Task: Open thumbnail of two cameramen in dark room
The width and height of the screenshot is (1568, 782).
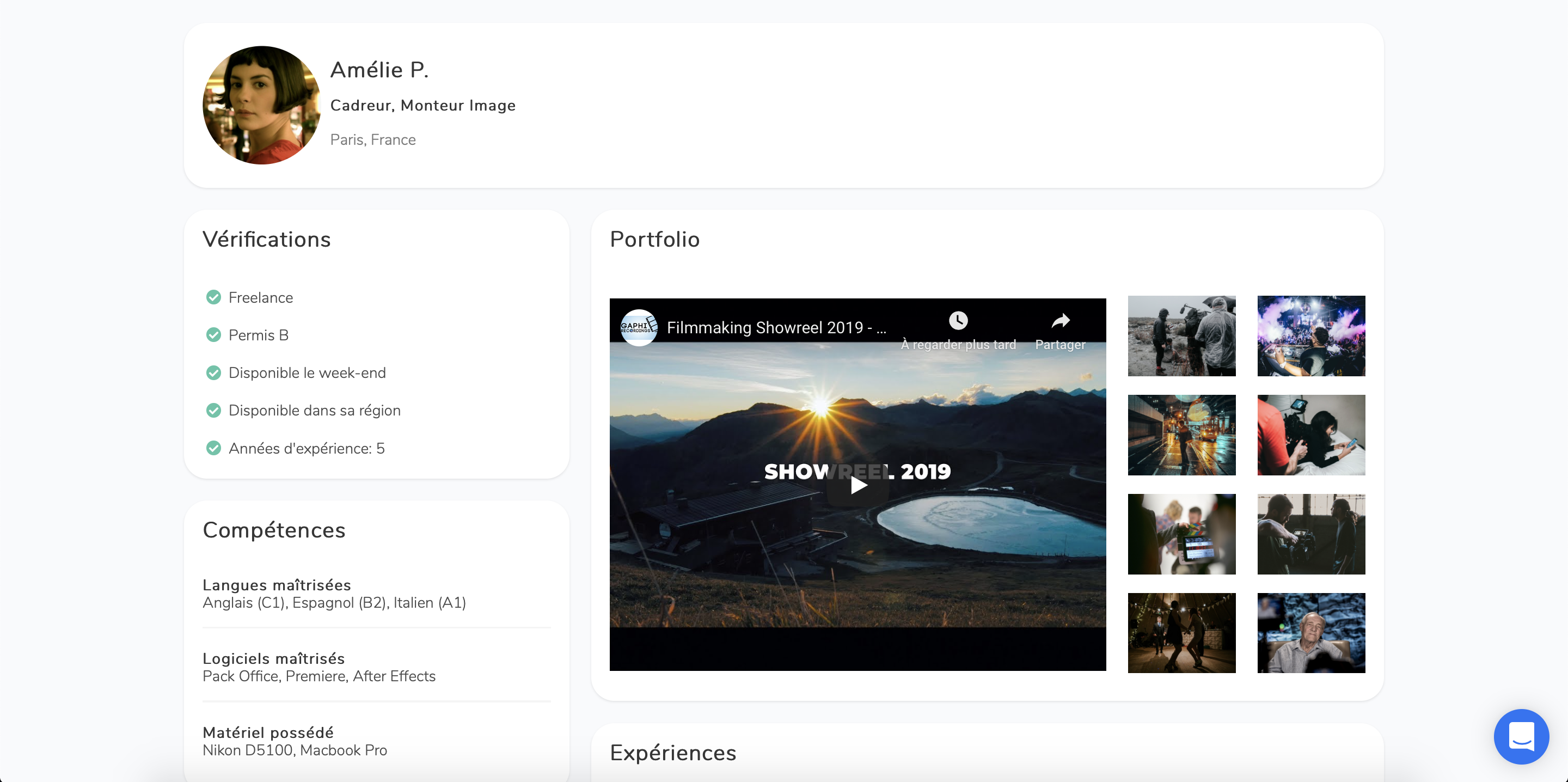Action: coord(1311,534)
